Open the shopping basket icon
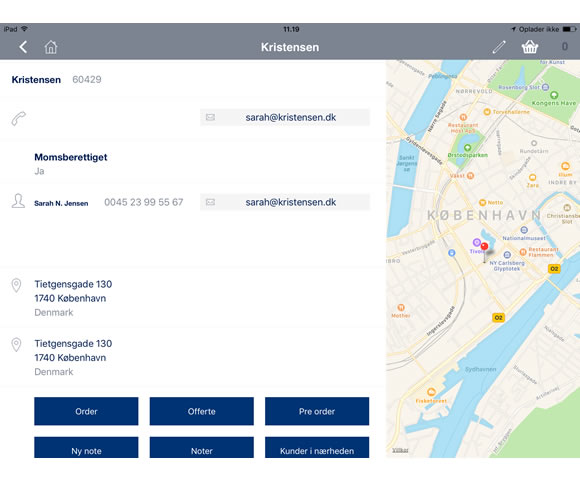 click(x=530, y=47)
